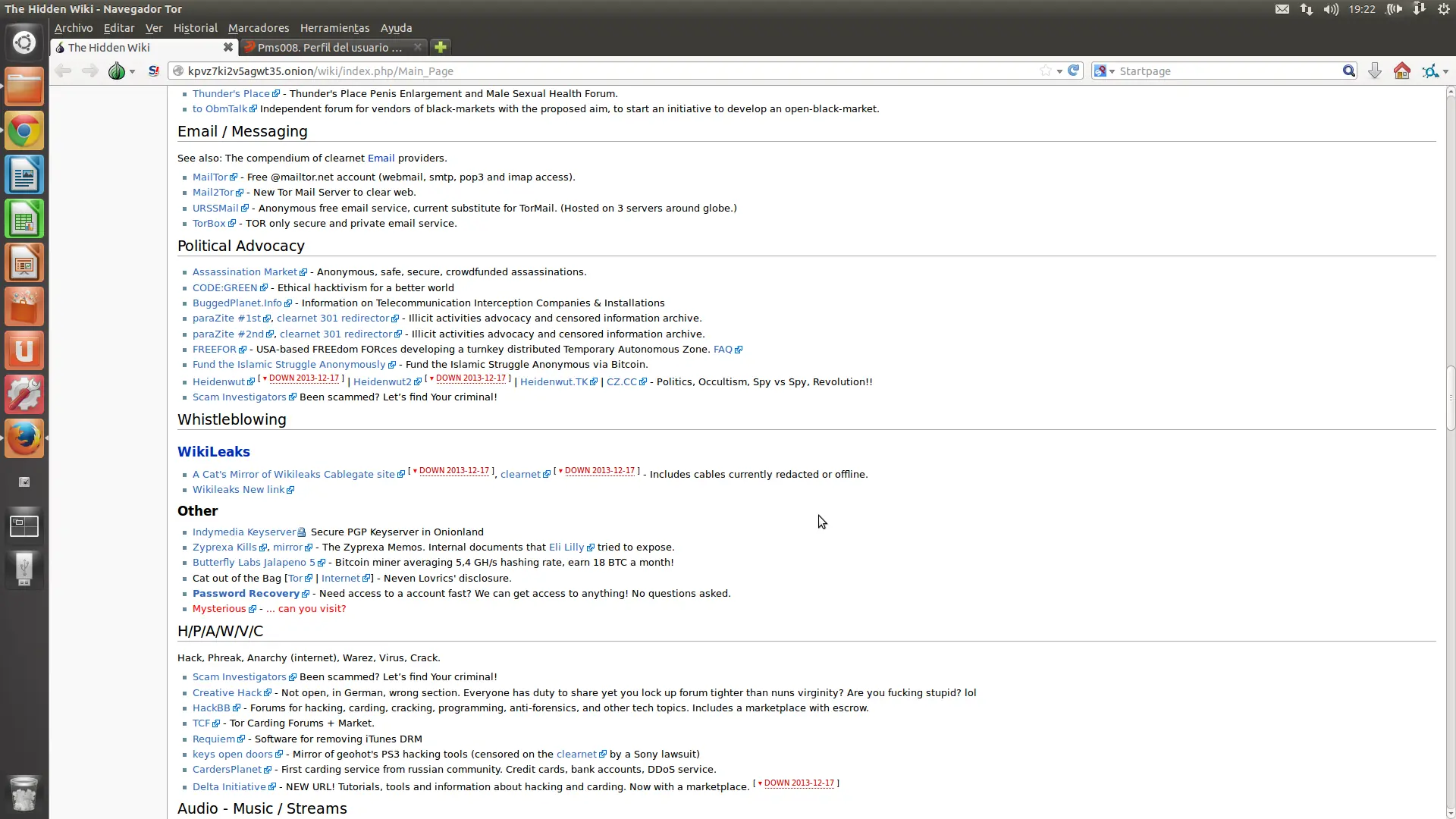Open LibreOffice Impress from the launcher
This screenshot has height=819, width=1456.
pyautogui.click(x=24, y=262)
